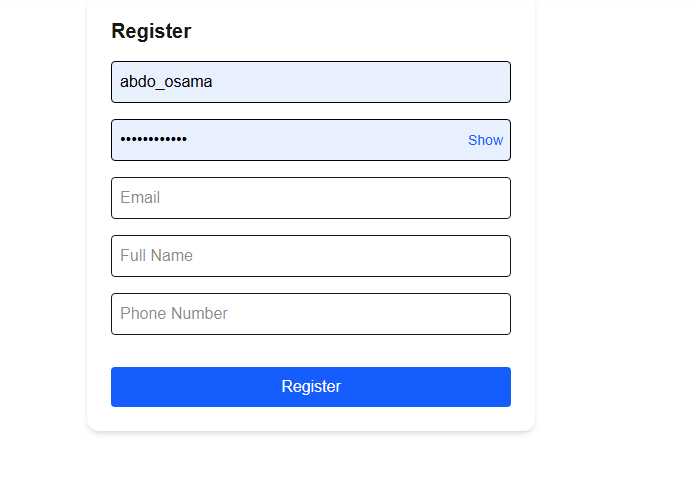Click the blue Show text in password box
The height and width of the screenshot is (487, 691).
coord(485,140)
